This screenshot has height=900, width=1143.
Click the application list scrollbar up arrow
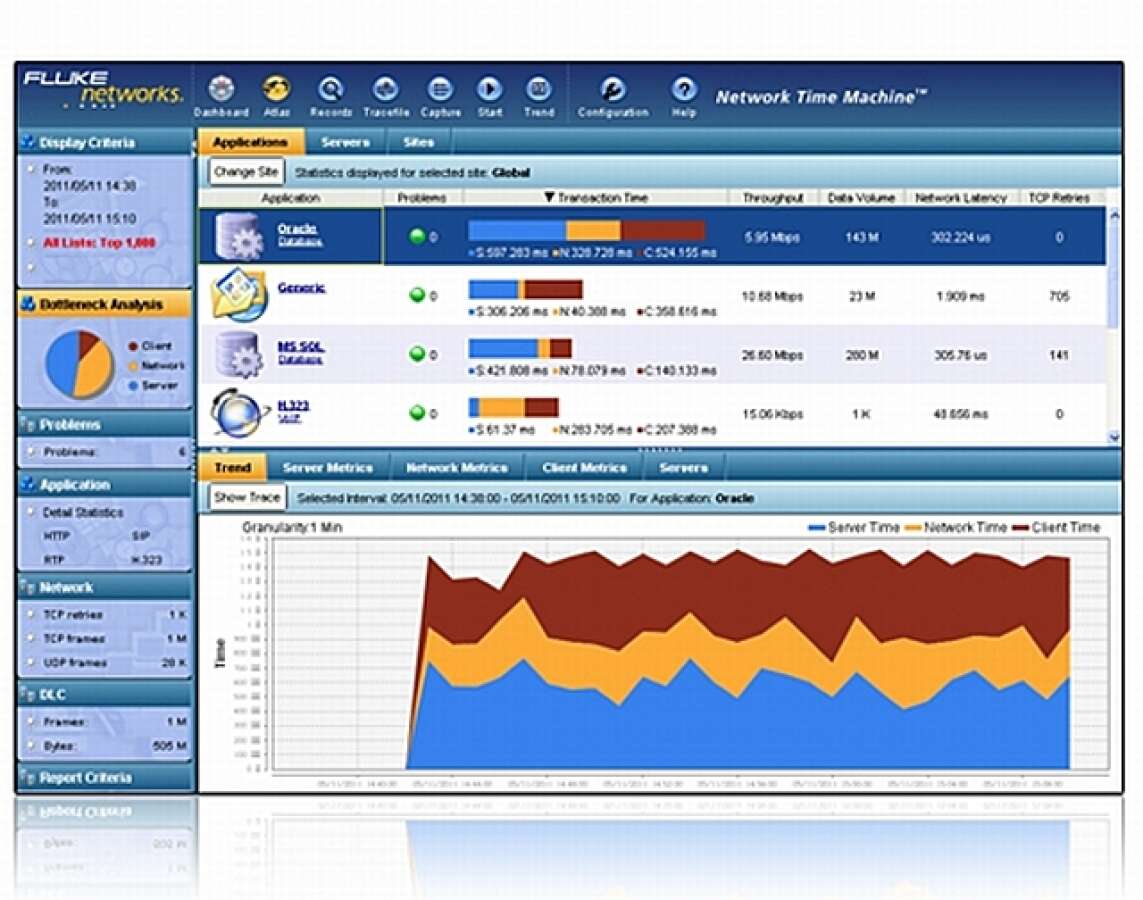pos(1113,215)
